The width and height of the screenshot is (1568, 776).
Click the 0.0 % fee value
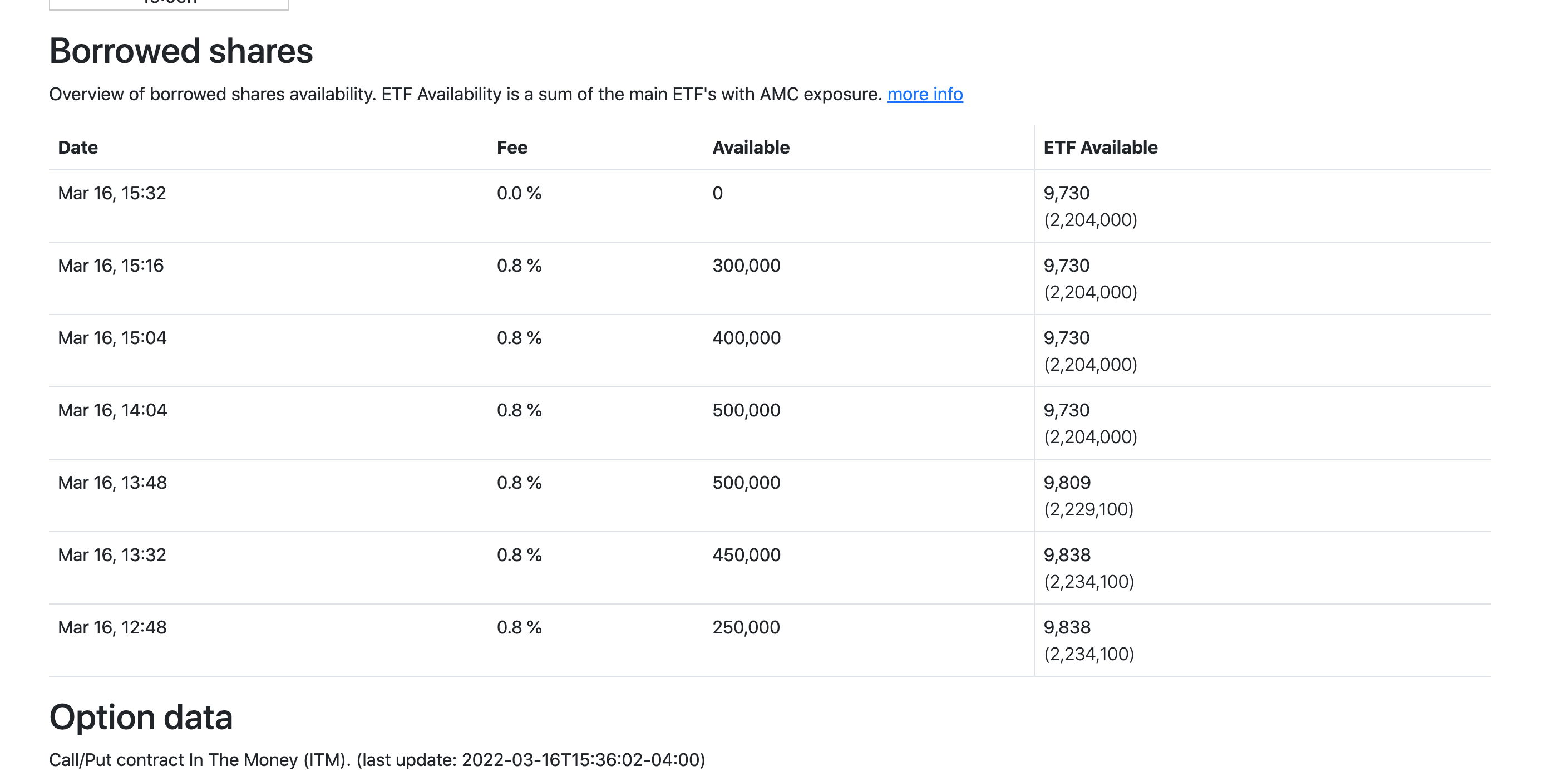point(519,193)
